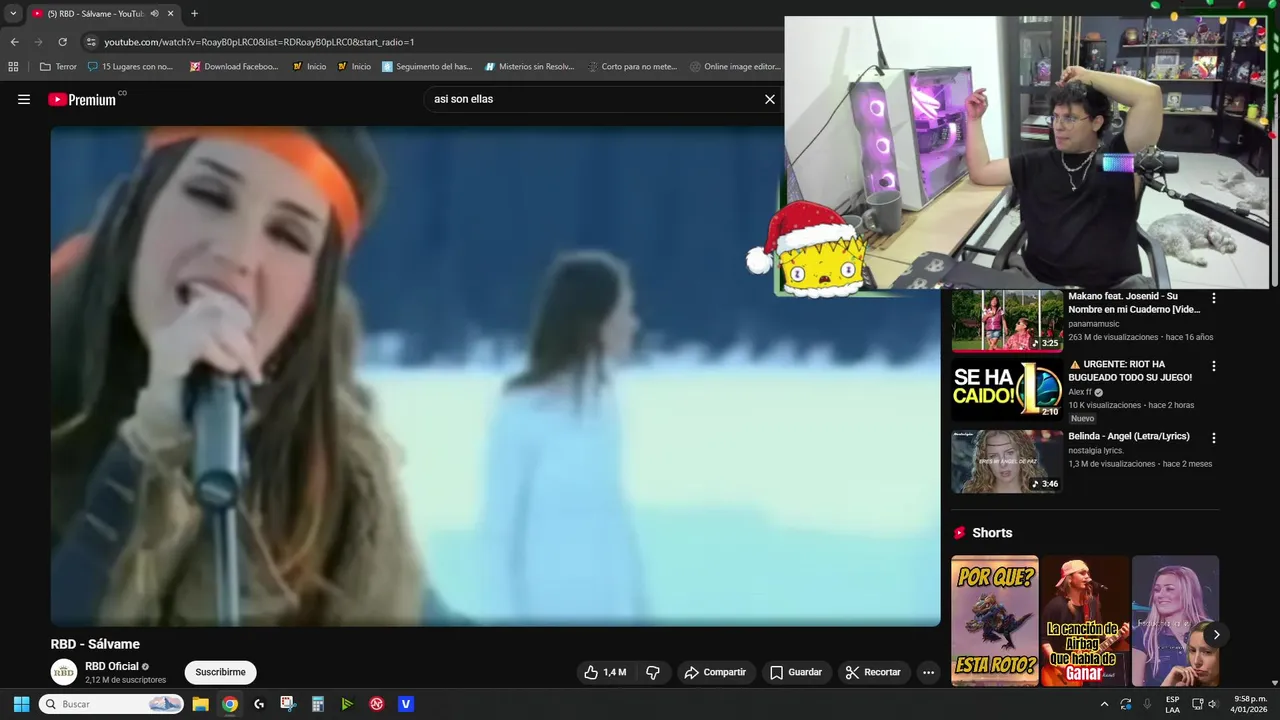Open options for Makano Su Nombre video
The width and height of the screenshot is (1280, 720).
click(1214, 298)
